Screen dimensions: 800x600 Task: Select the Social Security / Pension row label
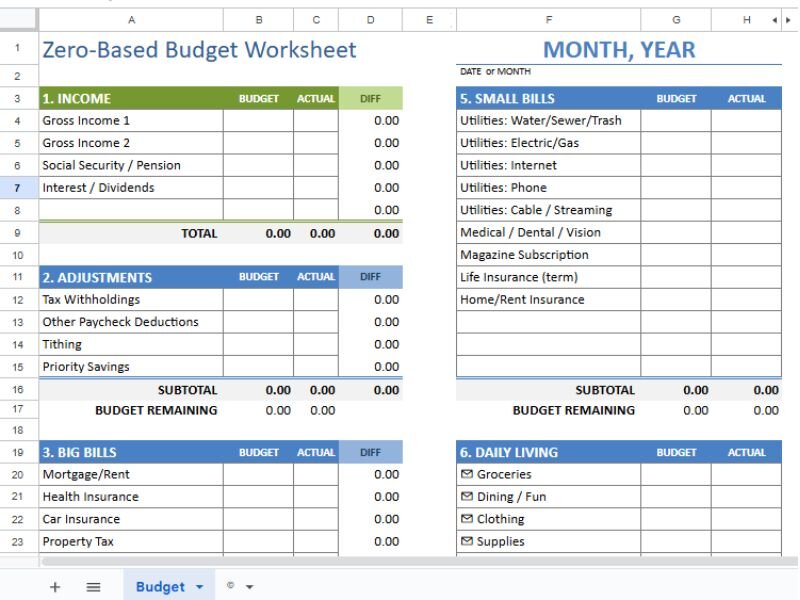coord(131,165)
